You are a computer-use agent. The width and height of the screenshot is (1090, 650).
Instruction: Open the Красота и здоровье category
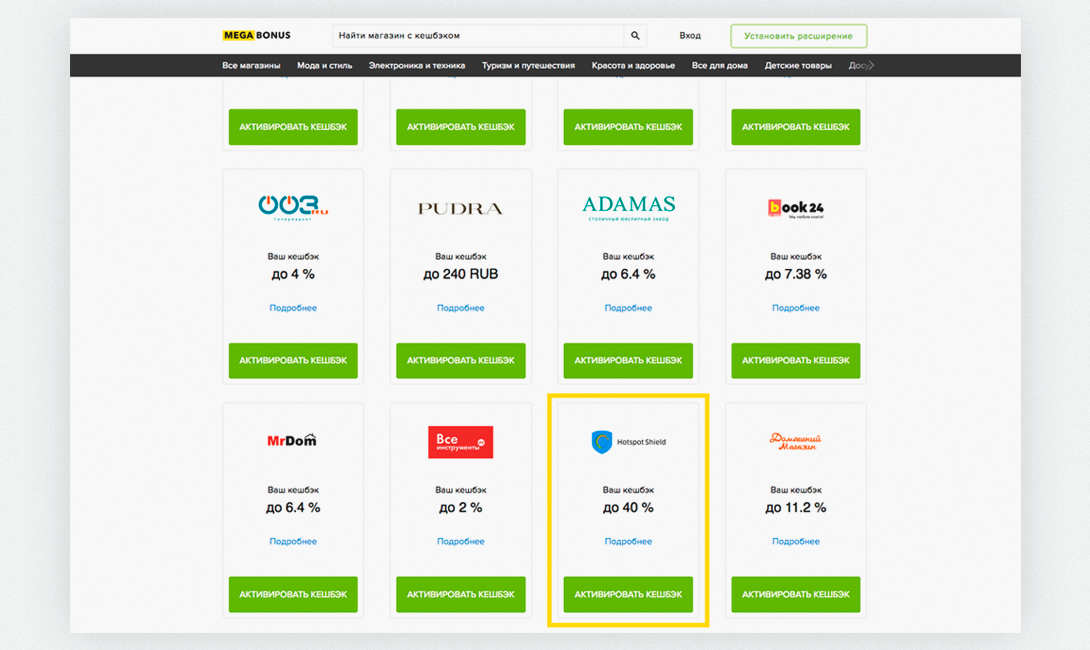pos(633,65)
